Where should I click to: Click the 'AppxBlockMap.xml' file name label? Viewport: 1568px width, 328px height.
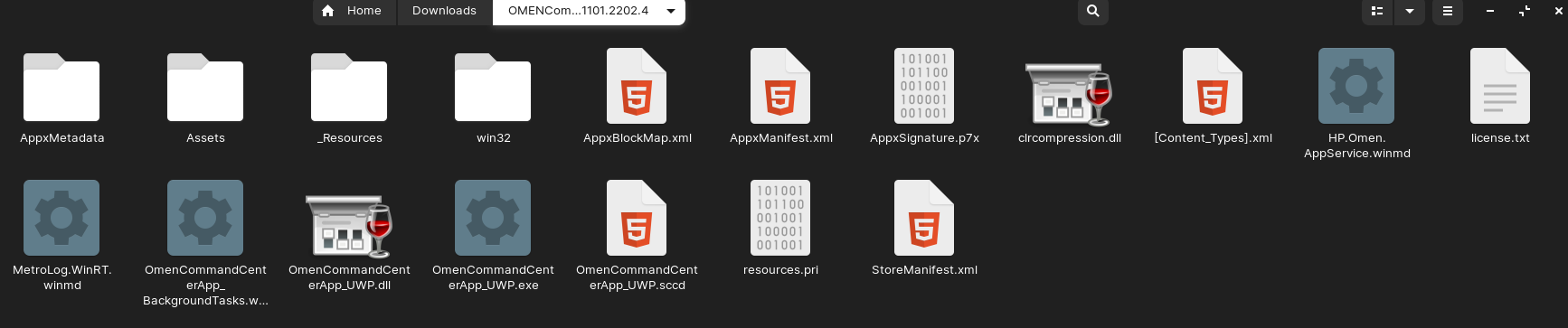[637, 138]
